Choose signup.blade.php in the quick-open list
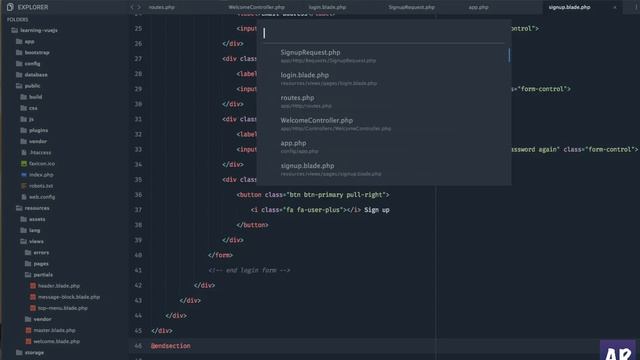The height and width of the screenshot is (360, 640). 384,169
